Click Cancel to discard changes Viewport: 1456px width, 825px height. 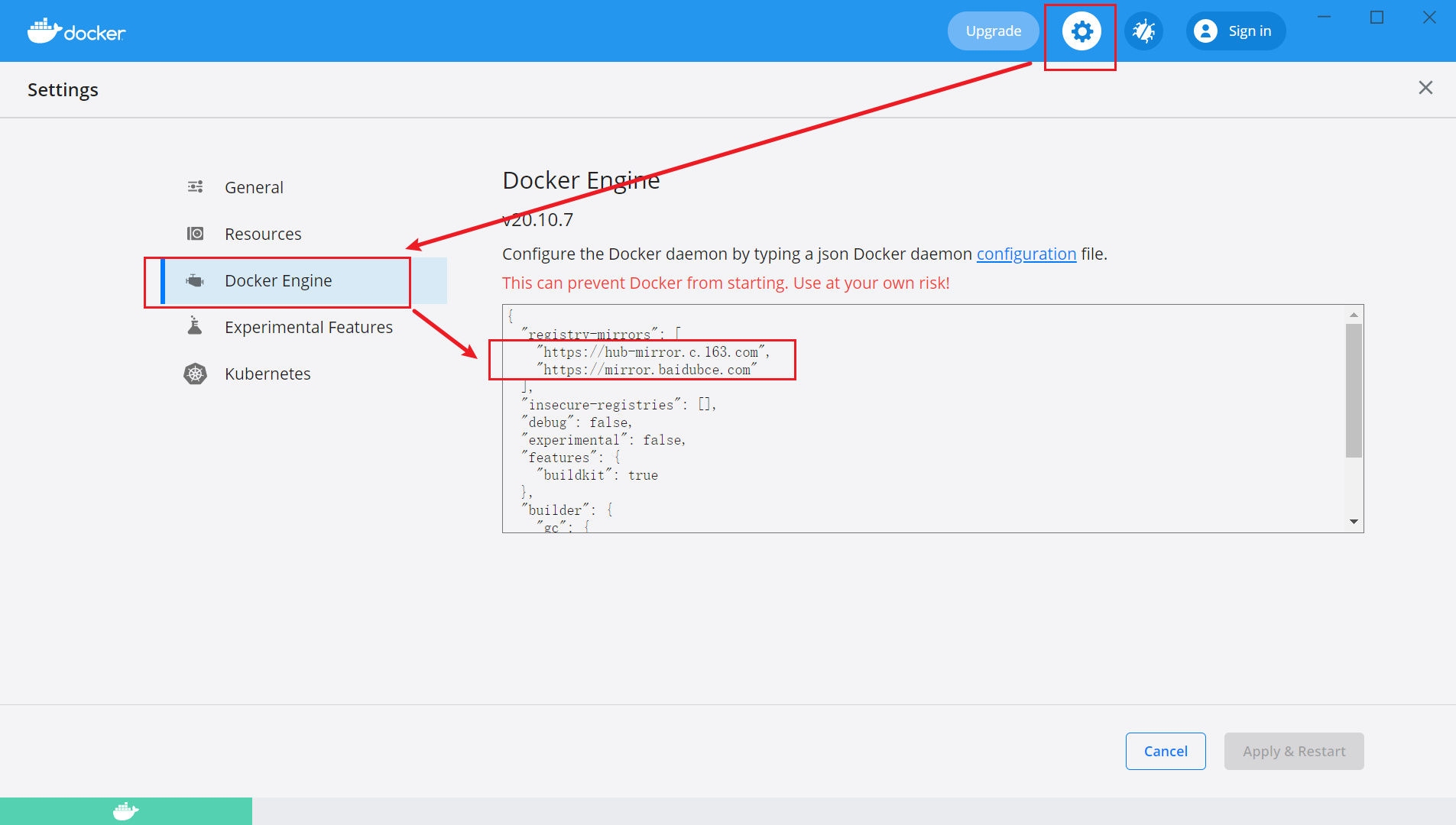tap(1166, 751)
